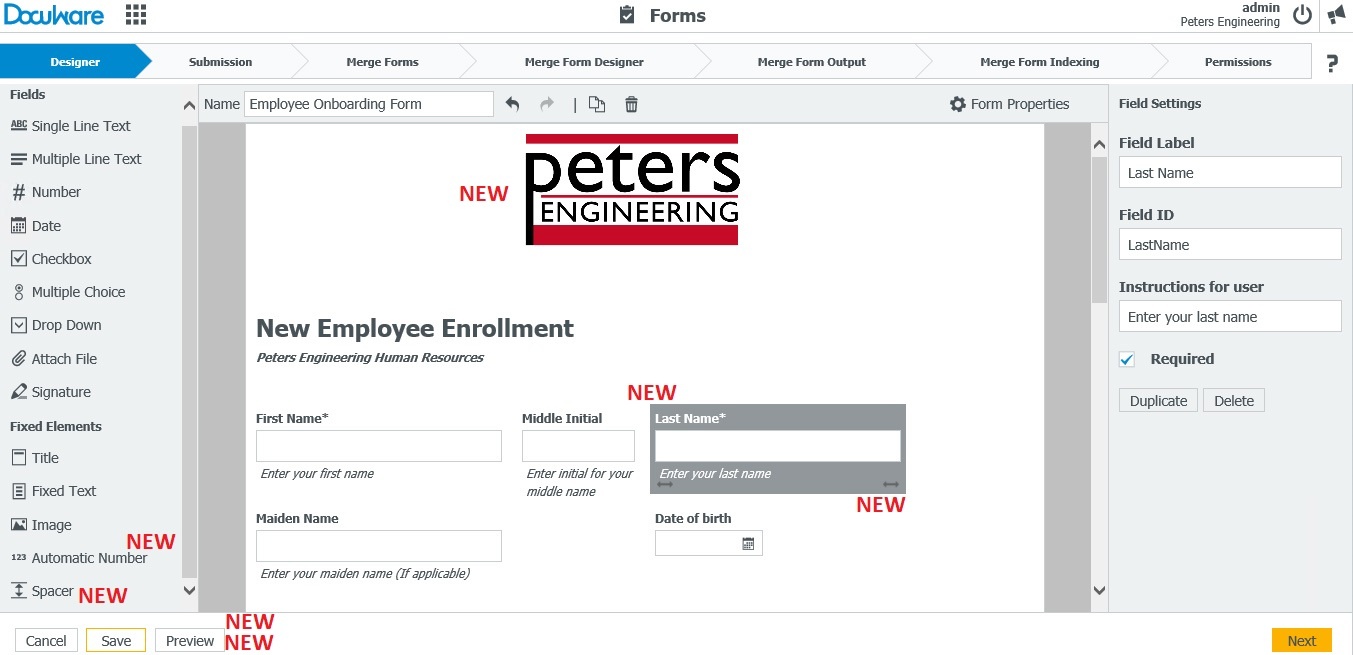Add a Checkbox field from Fields list
This screenshot has width=1353, height=655.
61,259
